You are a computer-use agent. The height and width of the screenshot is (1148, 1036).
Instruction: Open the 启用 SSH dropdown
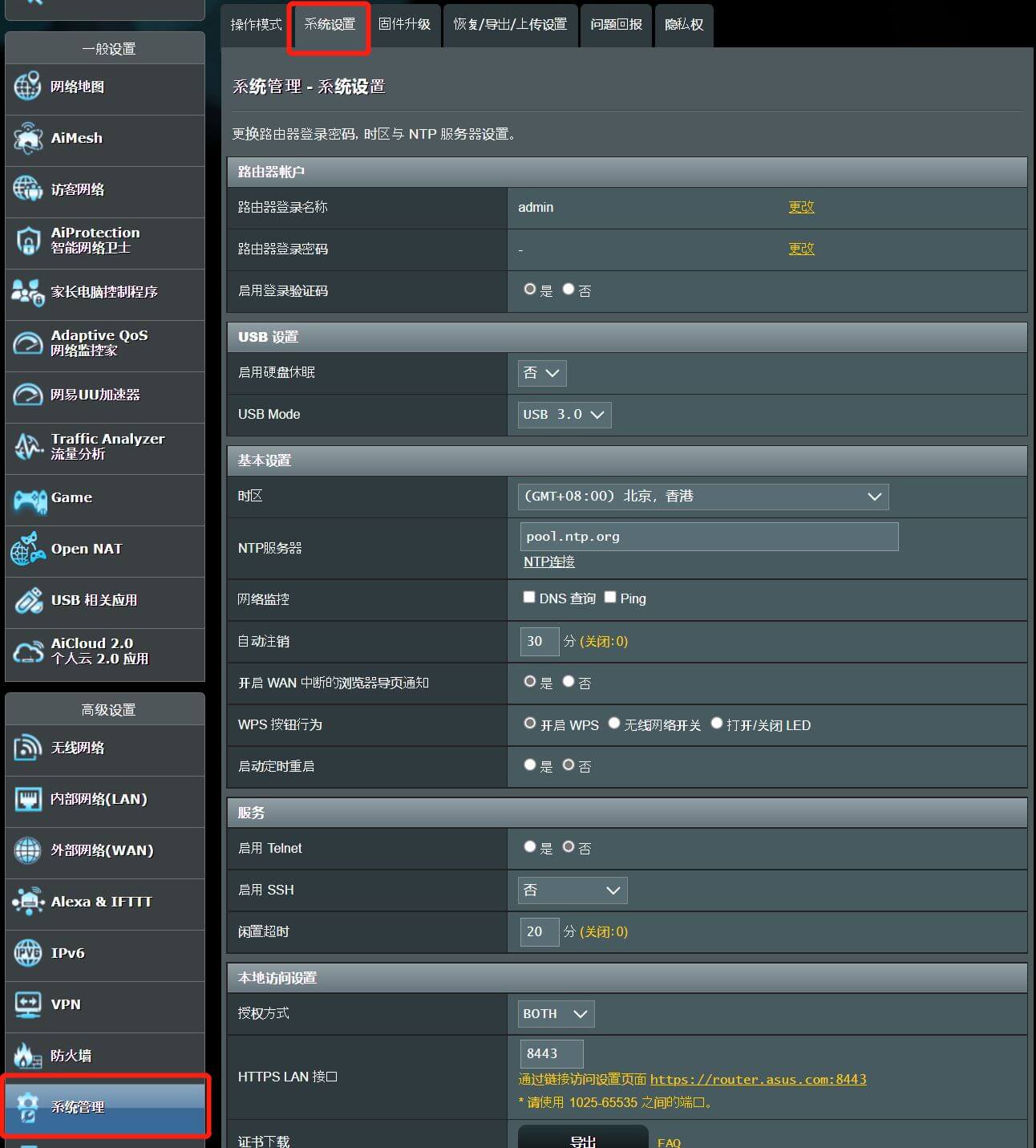(x=572, y=890)
